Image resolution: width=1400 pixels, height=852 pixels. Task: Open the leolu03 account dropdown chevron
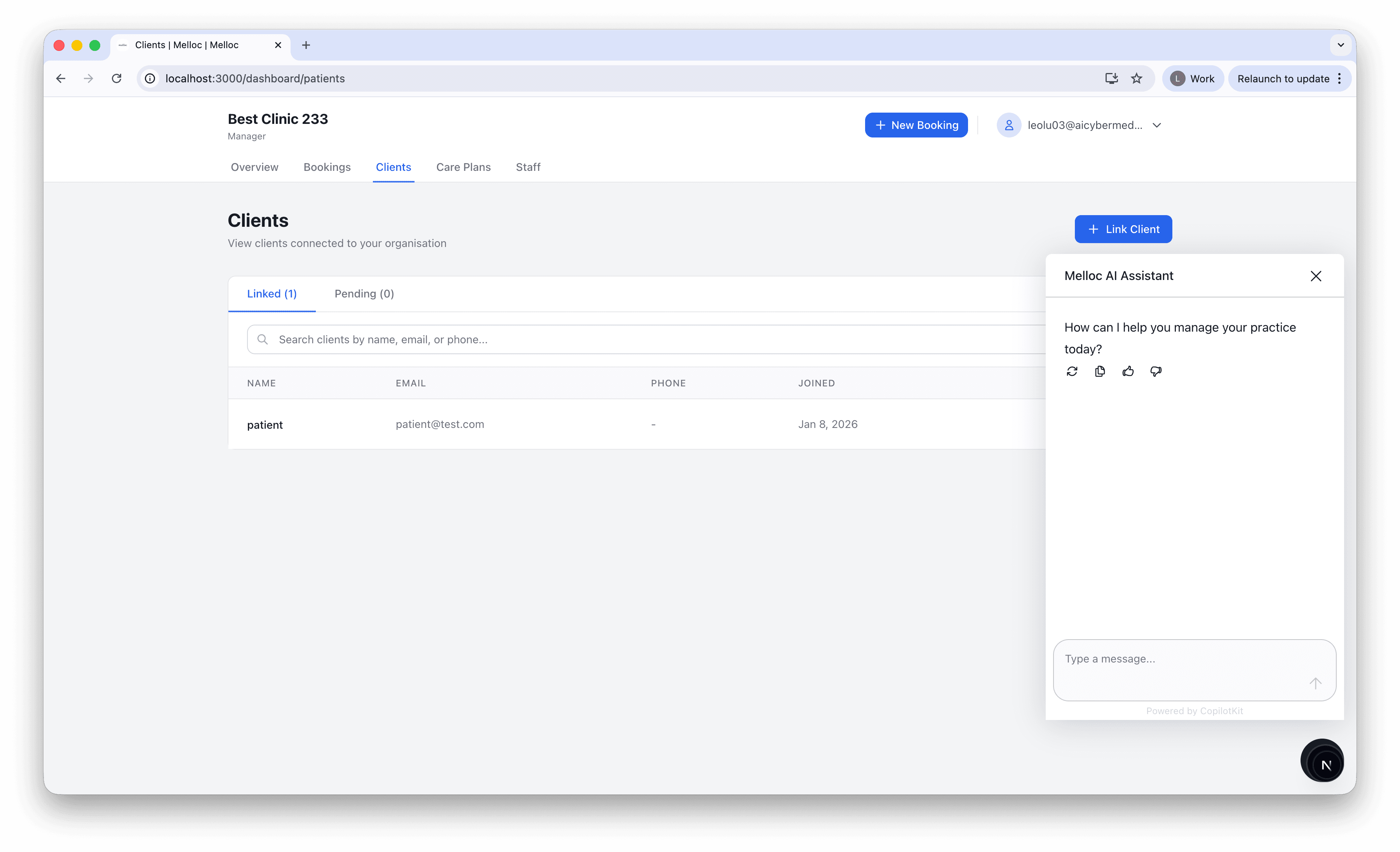(x=1157, y=125)
